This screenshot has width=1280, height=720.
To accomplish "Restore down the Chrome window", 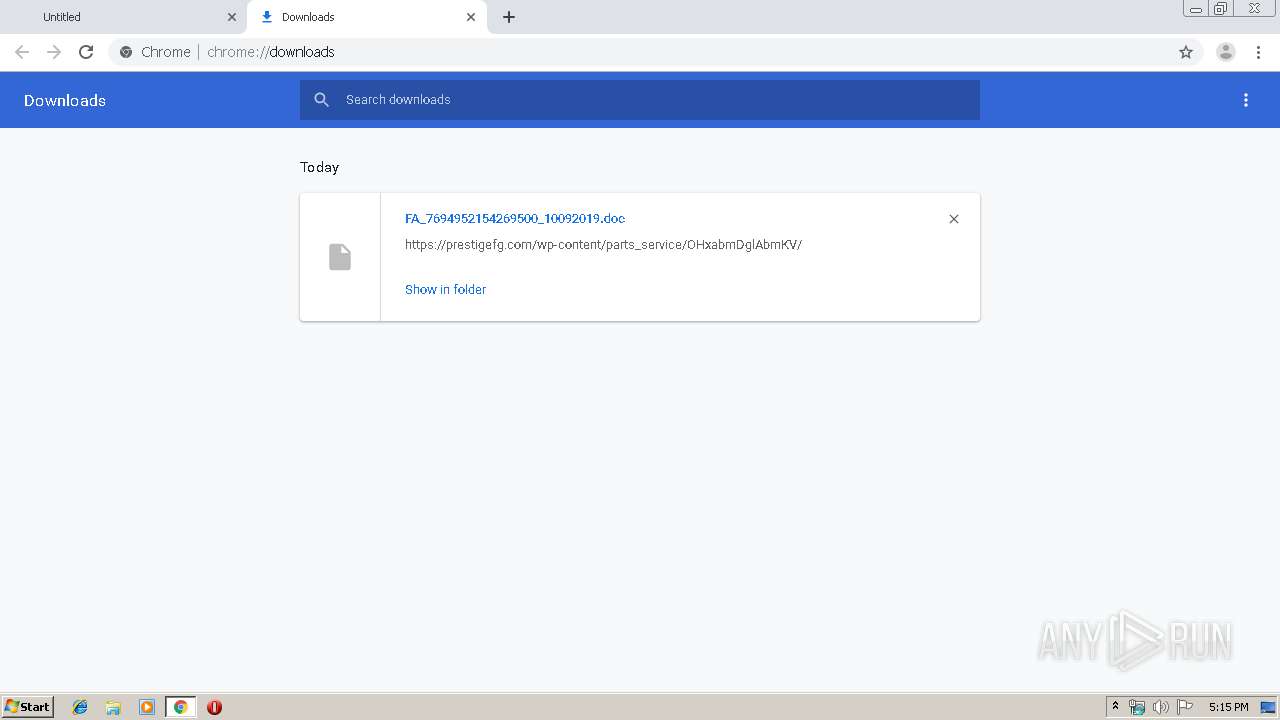I will coord(1220,9).
